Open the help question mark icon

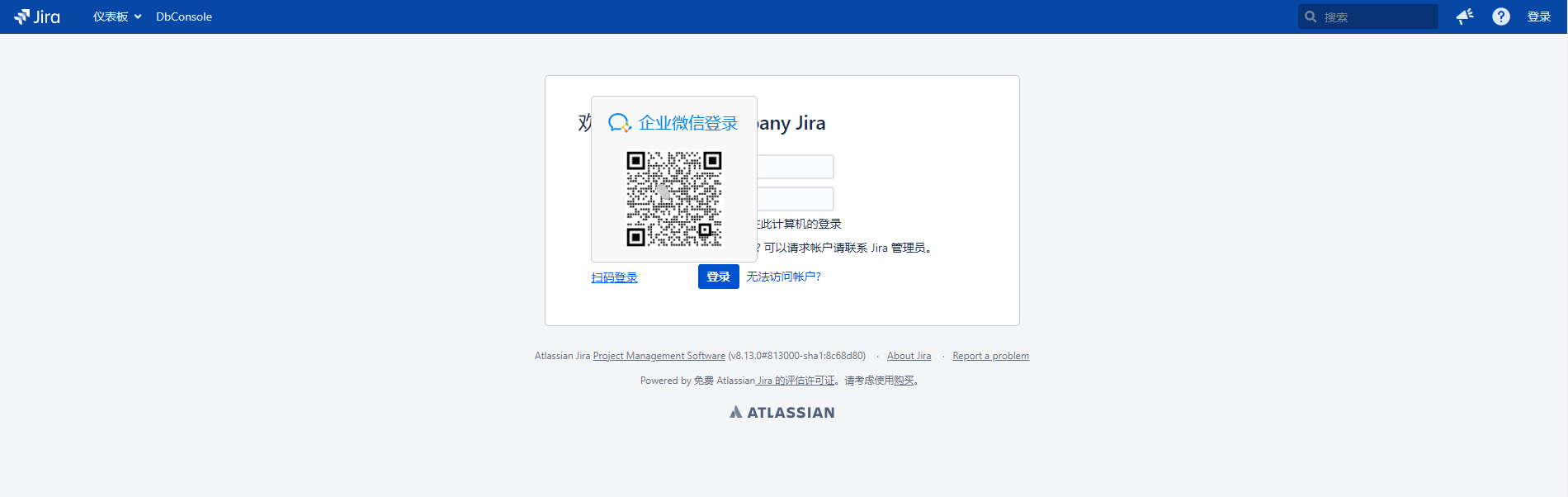tap(1501, 17)
